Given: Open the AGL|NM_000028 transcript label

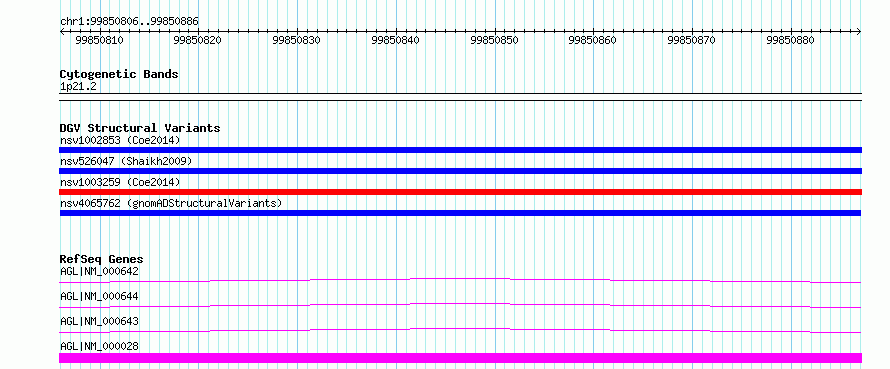Looking at the screenshot, I should point(99,346).
